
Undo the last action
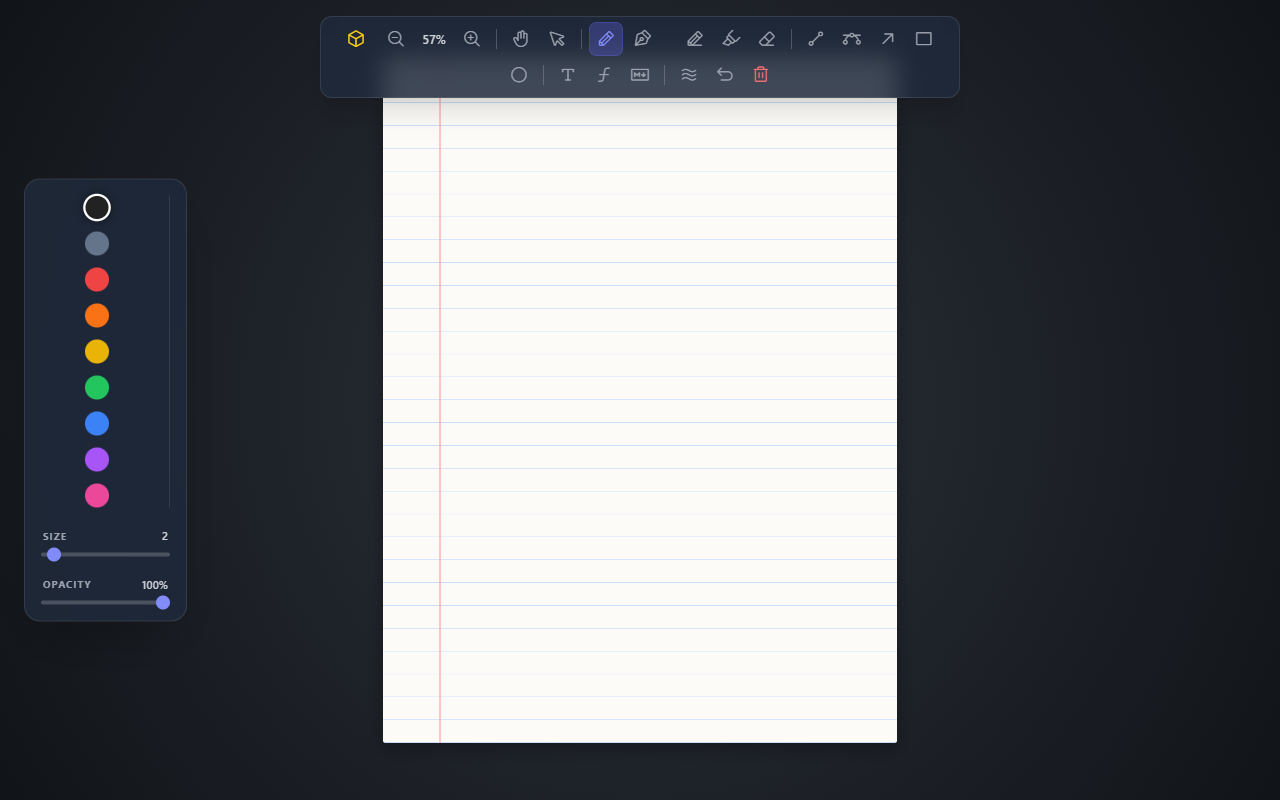pos(725,75)
